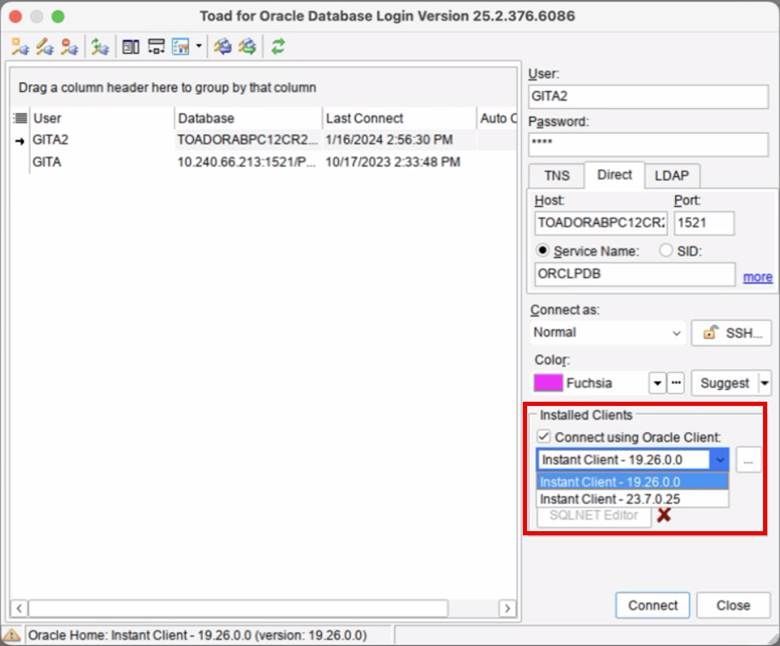The width and height of the screenshot is (780, 646).
Task: Click the User input field
Action: coord(648,96)
